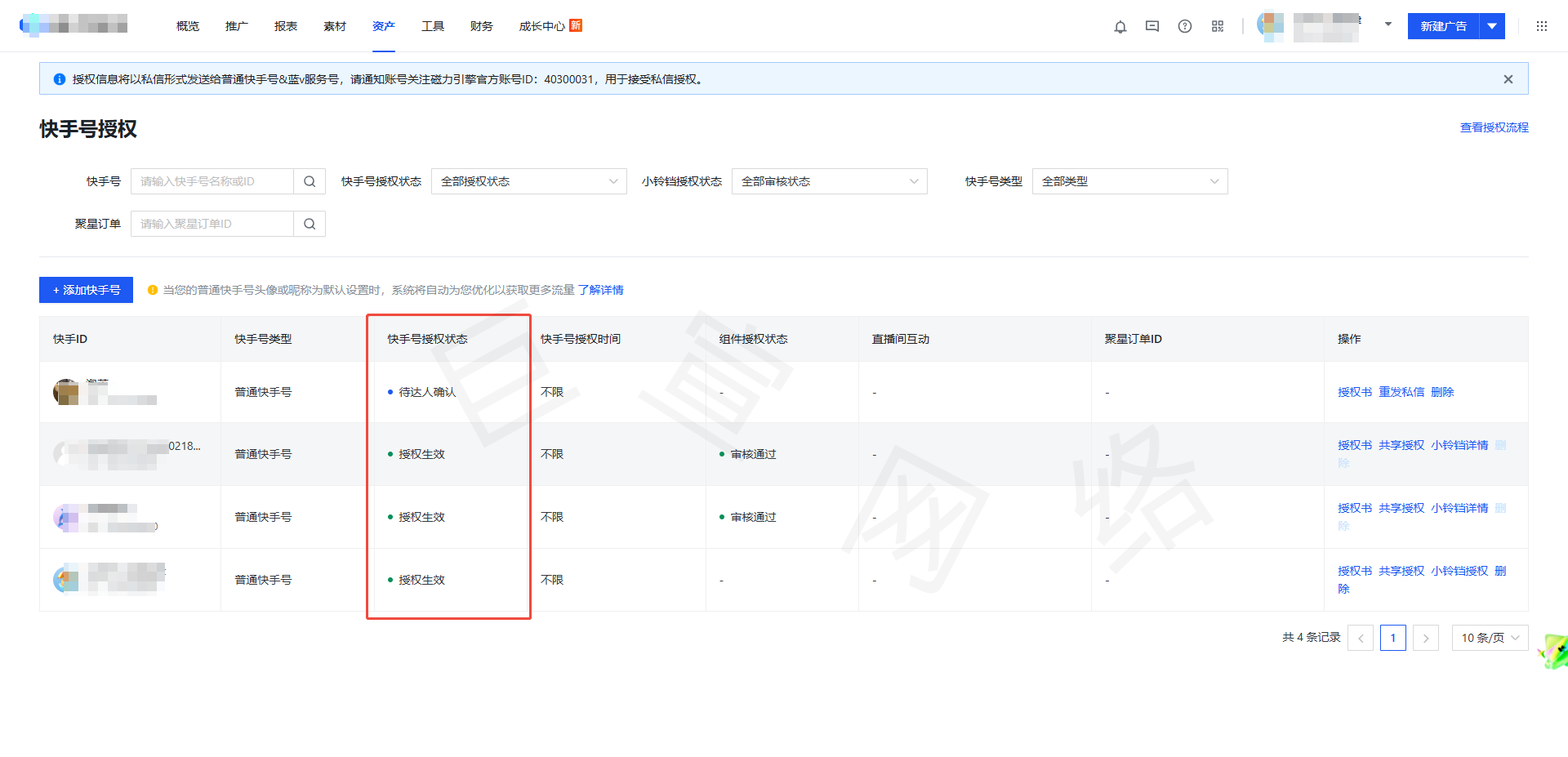Expand the 新建广告 dropdown arrow

coord(1492,26)
